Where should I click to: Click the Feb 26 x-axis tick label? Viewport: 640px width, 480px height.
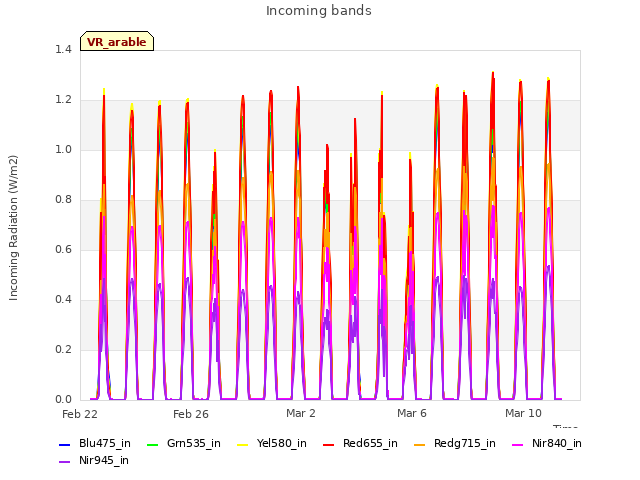(191, 414)
